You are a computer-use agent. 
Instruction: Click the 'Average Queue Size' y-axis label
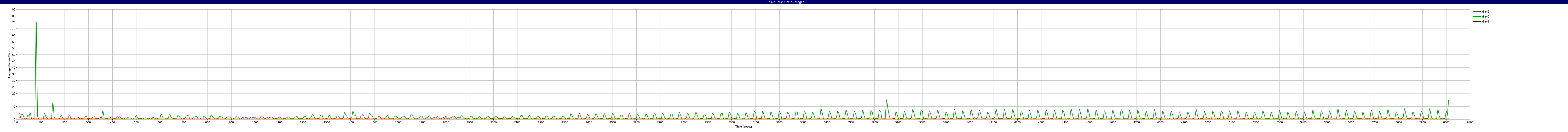9,64
